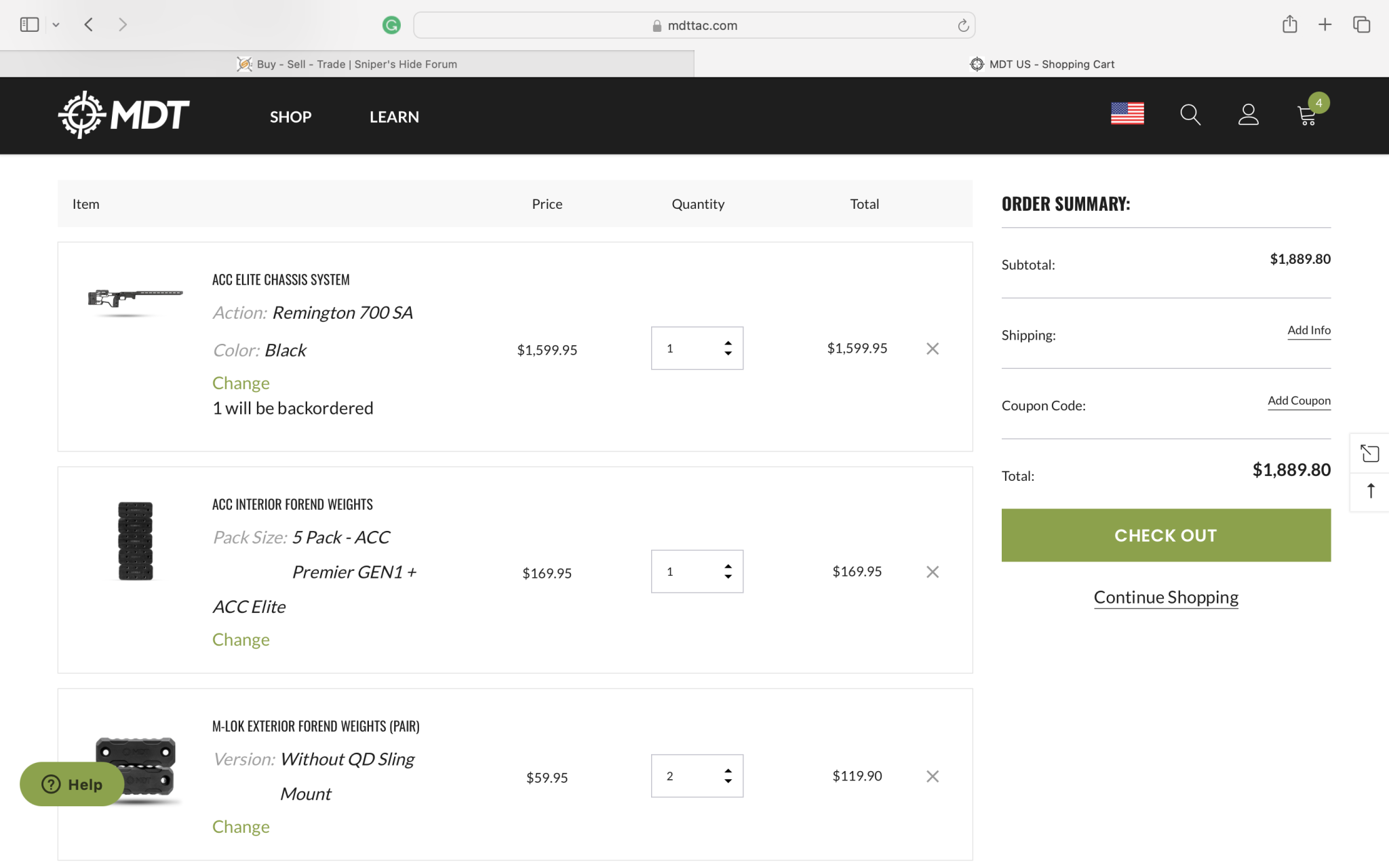Click the $119.90 row total
1389x868 pixels.
857,776
